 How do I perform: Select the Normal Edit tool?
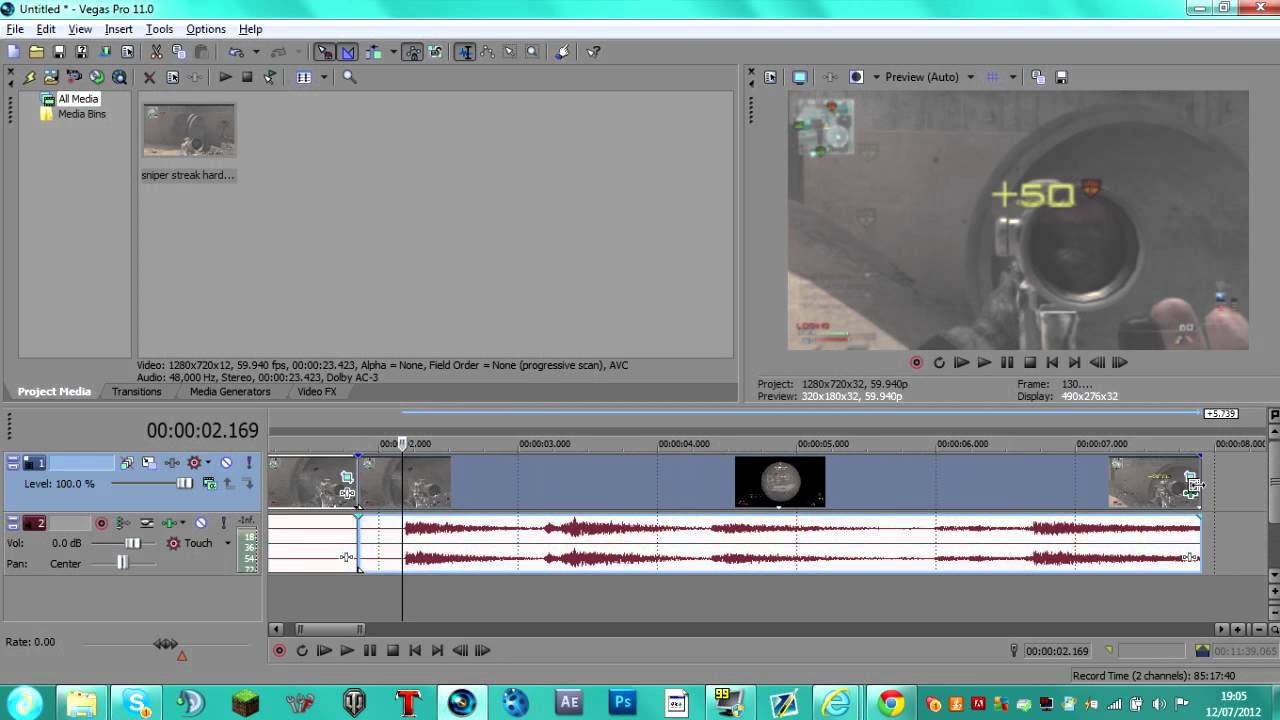465,52
